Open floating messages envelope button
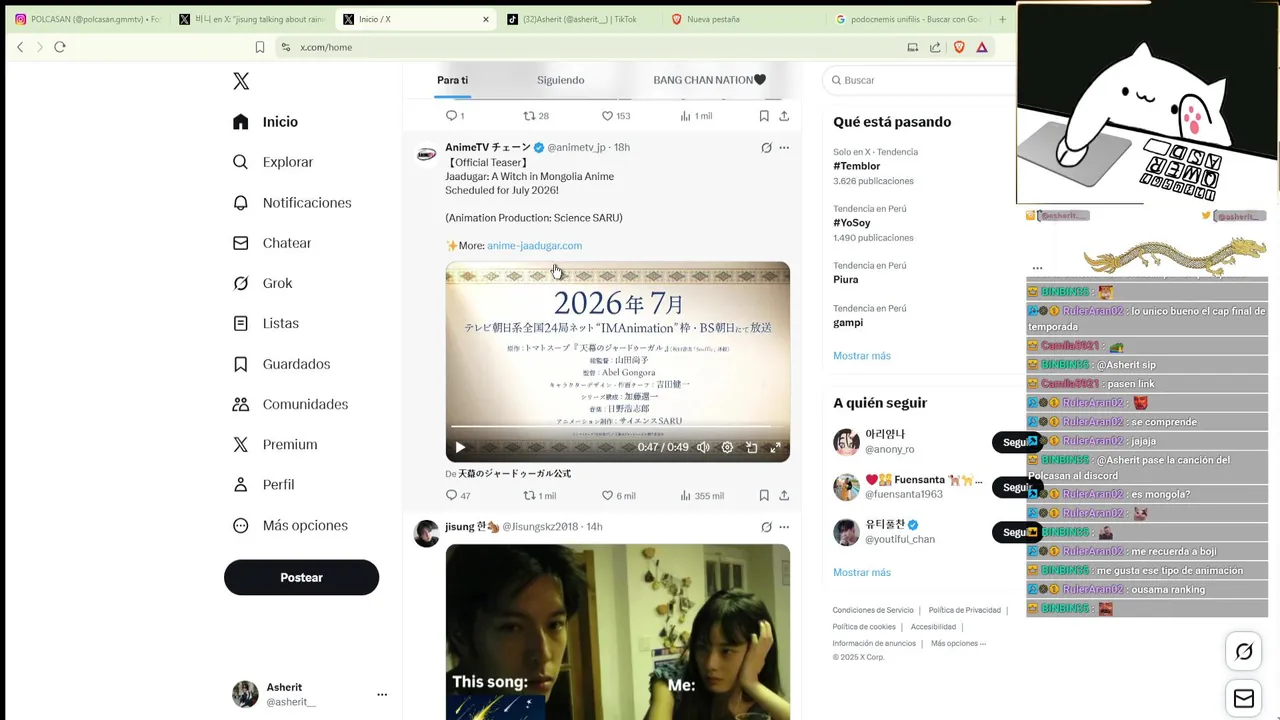The image size is (1280, 720). click(x=1244, y=699)
